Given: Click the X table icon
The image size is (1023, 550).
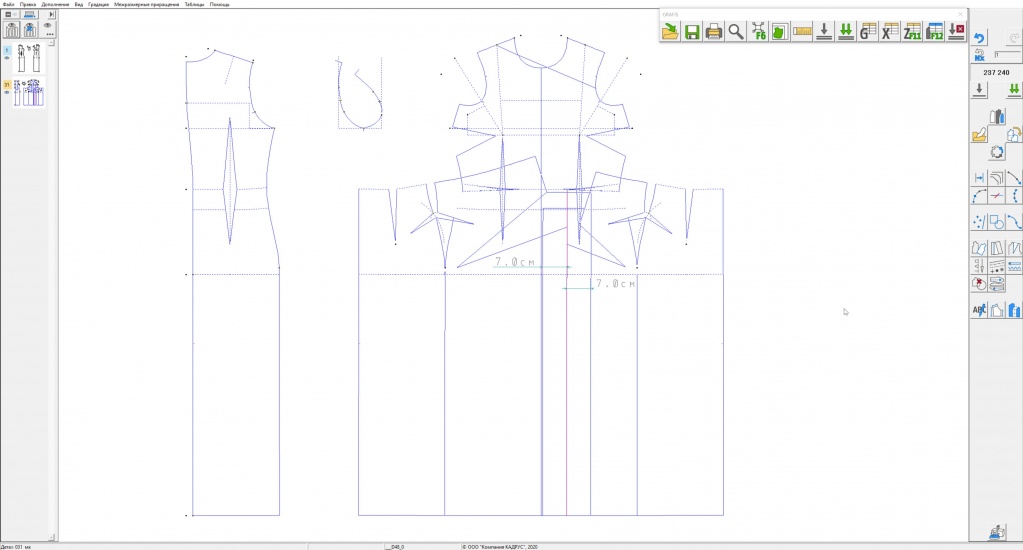Looking at the screenshot, I should coord(889,32).
